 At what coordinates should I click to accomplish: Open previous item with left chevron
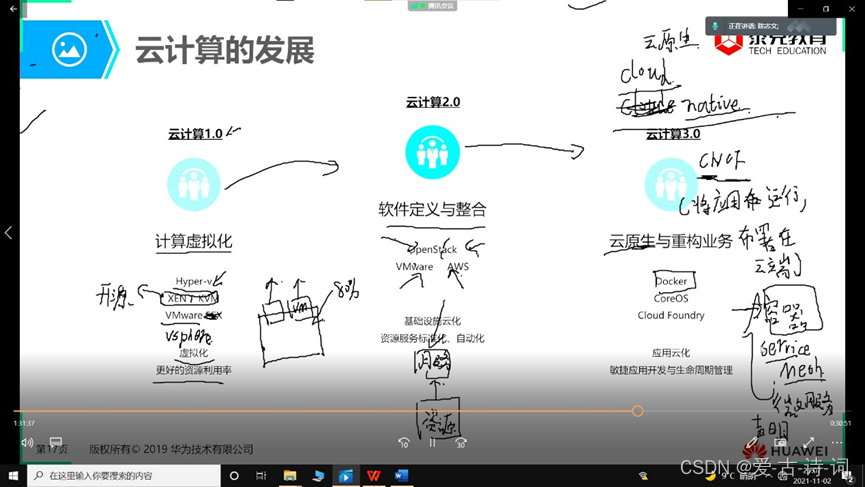pyautogui.click(x=8, y=233)
